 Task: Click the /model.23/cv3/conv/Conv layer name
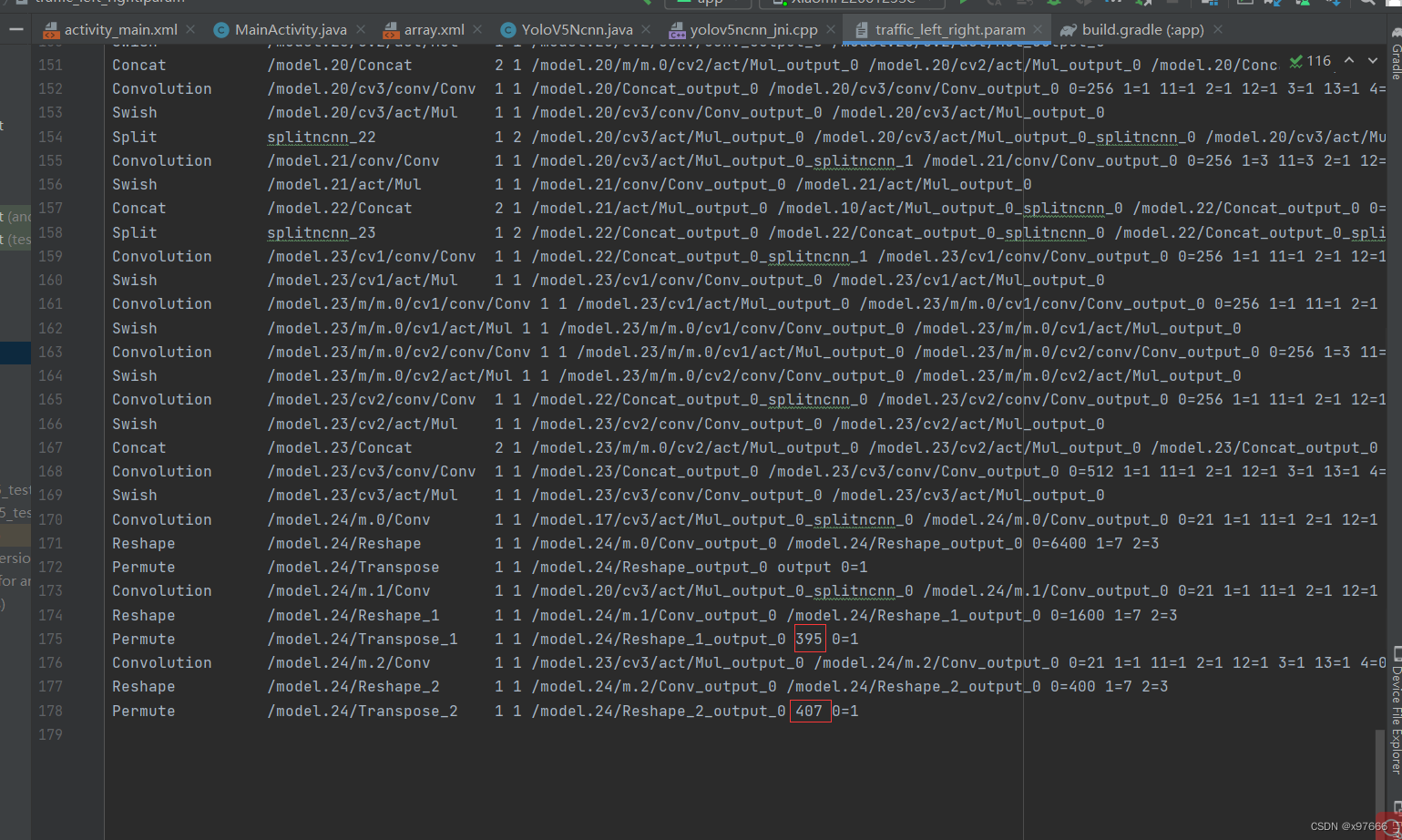point(372,471)
